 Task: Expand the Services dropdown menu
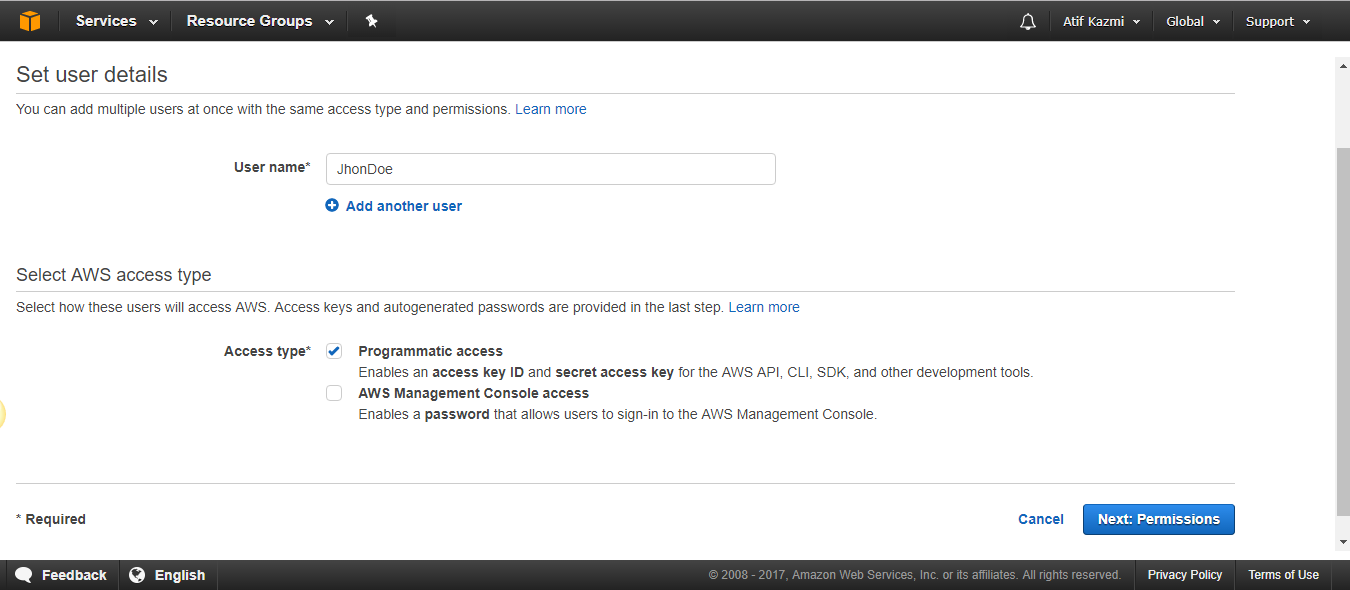coord(117,21)
